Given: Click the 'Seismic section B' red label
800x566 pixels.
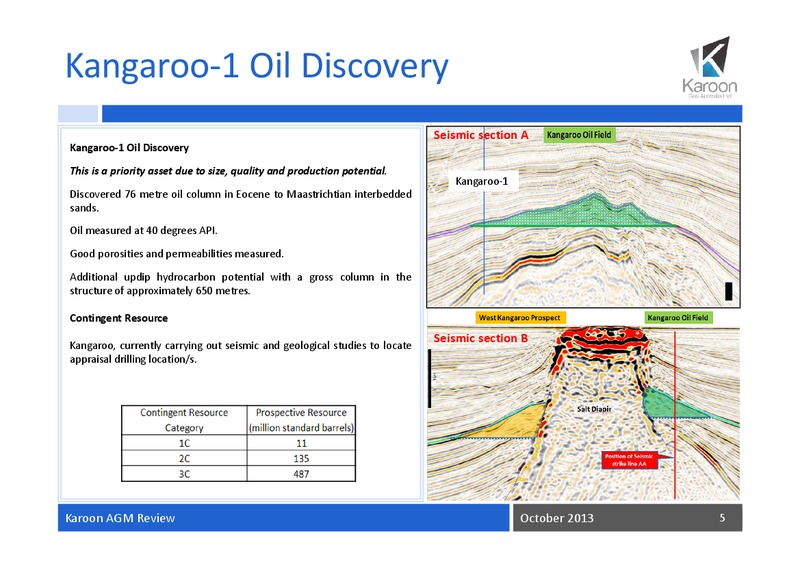Looking at the screenshot, I should tap(481, 338).
